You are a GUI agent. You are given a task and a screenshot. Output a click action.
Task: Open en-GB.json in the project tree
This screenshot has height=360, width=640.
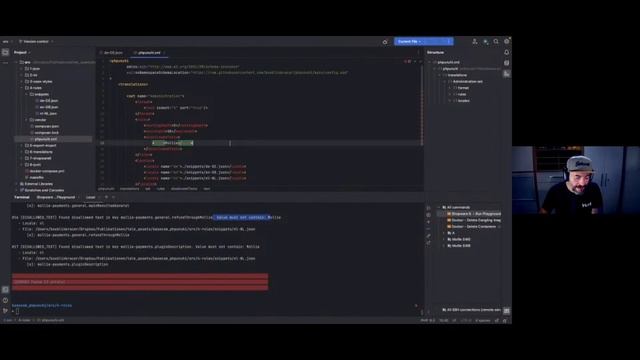[47, 107]
